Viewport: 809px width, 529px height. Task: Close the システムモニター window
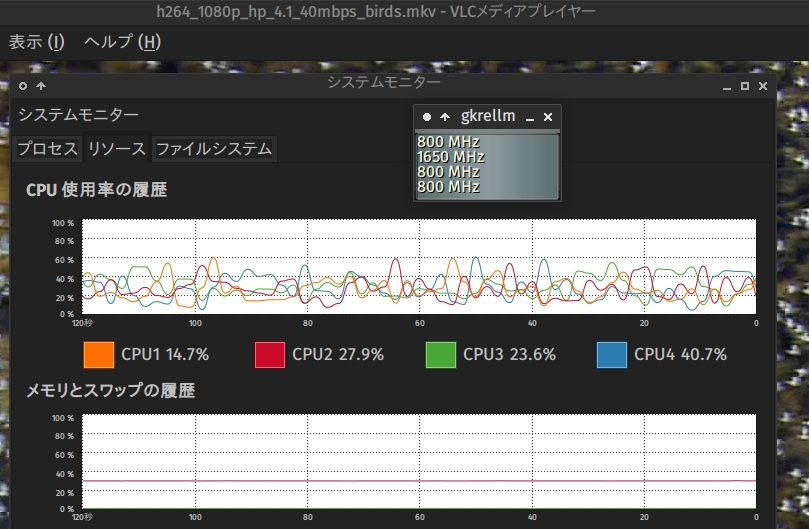763,86
